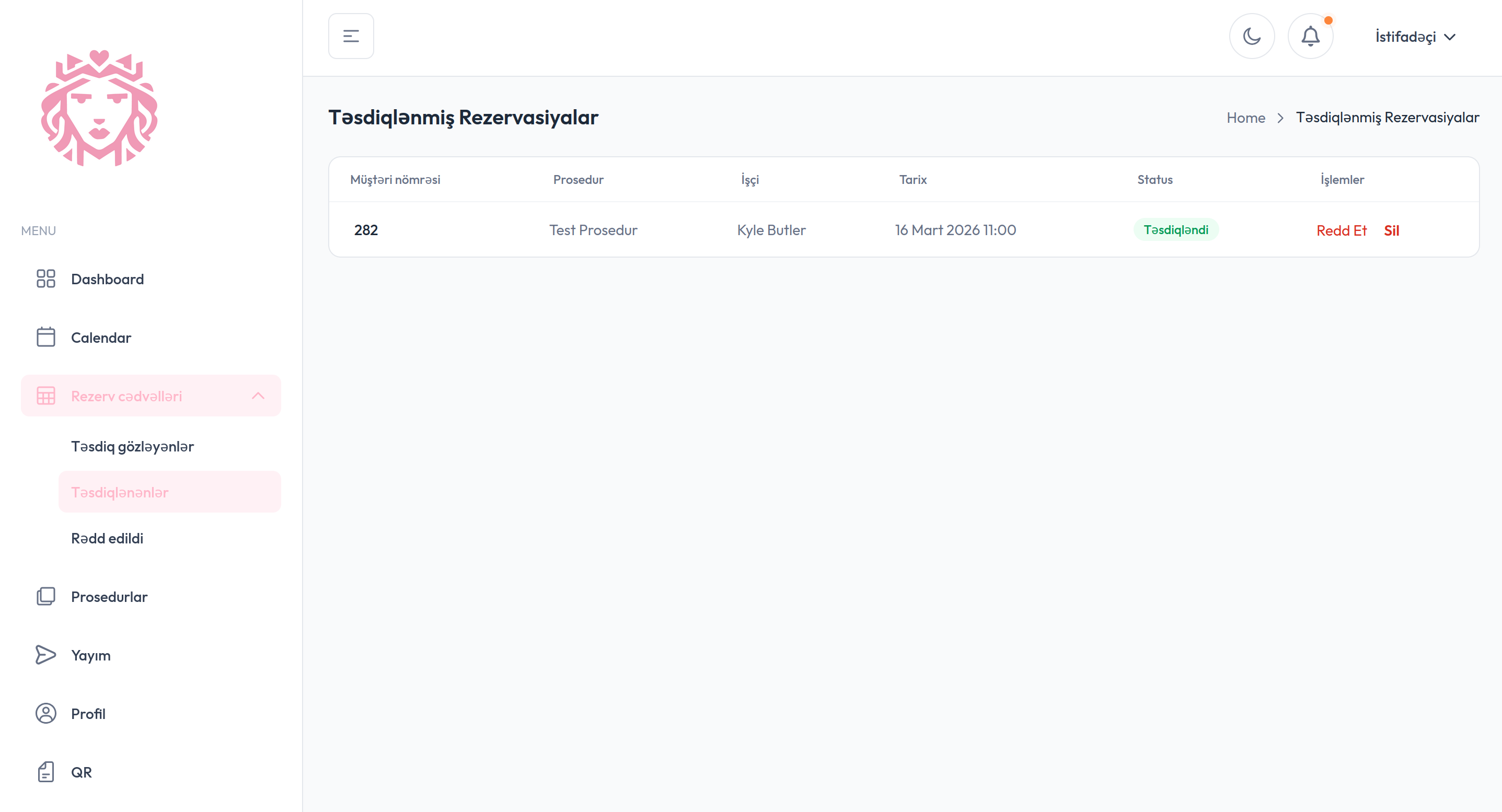The width and height of the screenshot is (1502, 812).
Task: Click the QR document icon
Action: coord(45,771)
